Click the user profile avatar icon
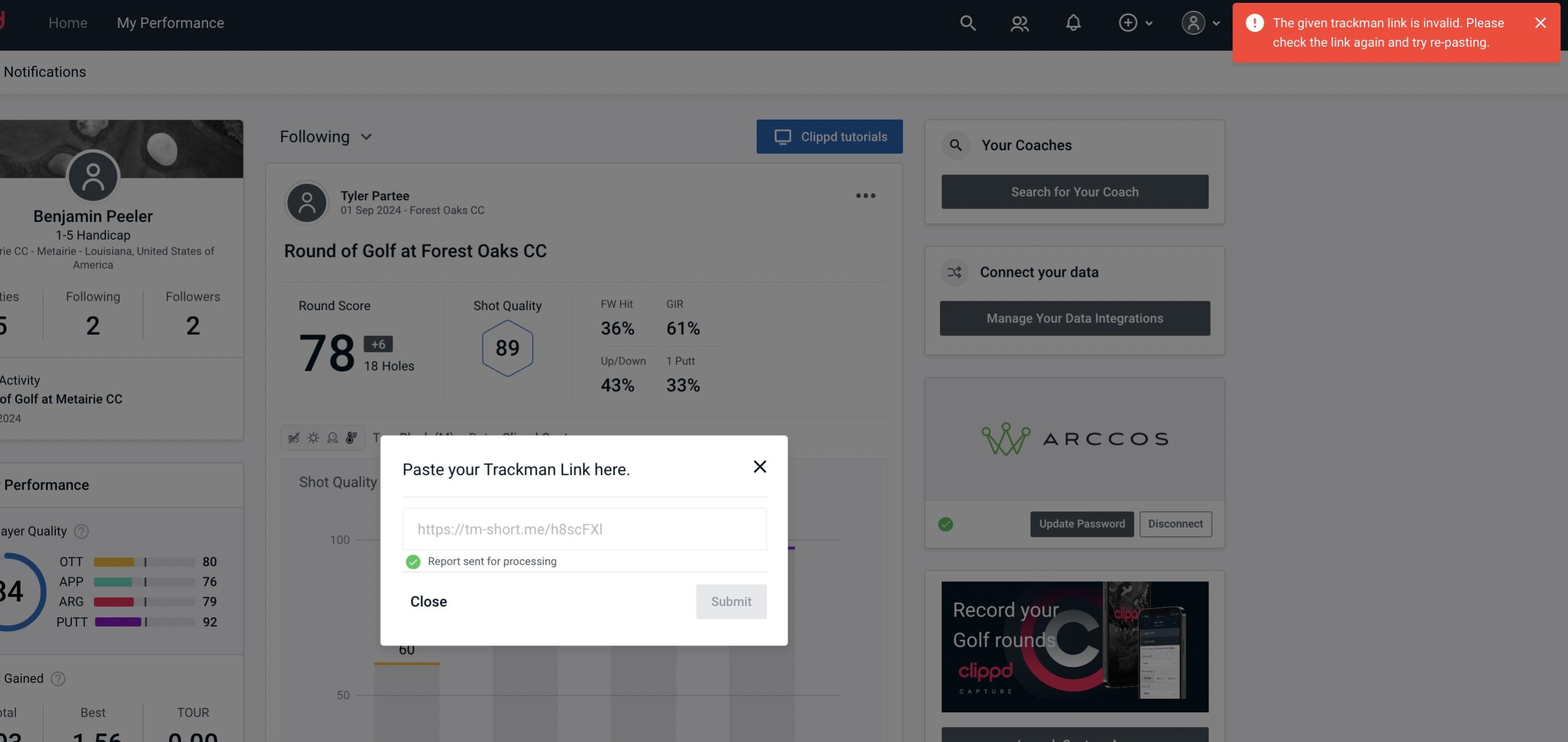 point(1192,22)
